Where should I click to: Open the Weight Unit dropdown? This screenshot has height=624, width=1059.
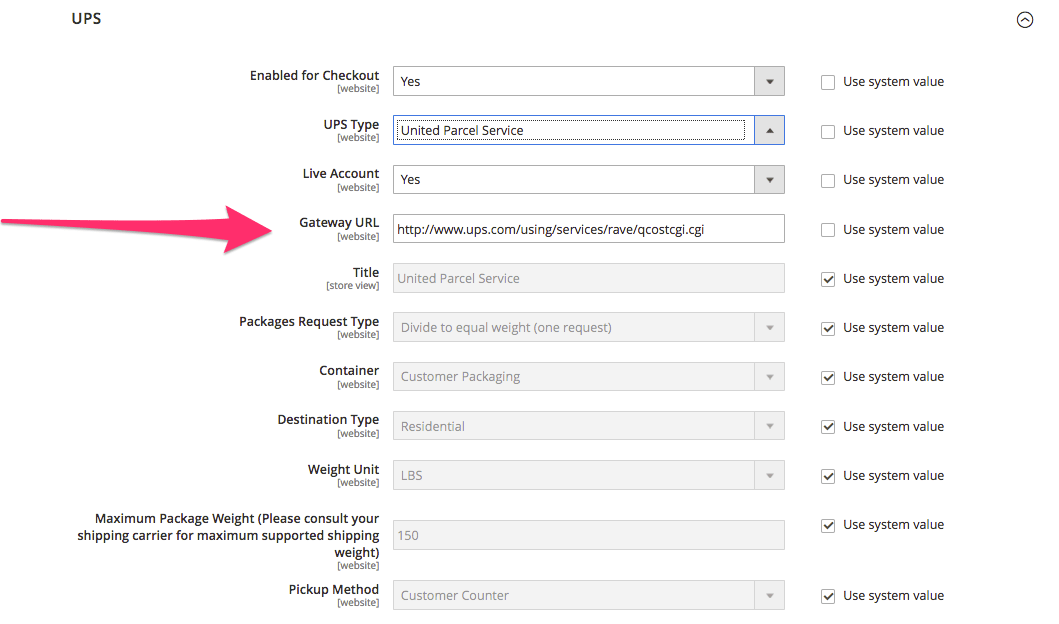(588, 475)
